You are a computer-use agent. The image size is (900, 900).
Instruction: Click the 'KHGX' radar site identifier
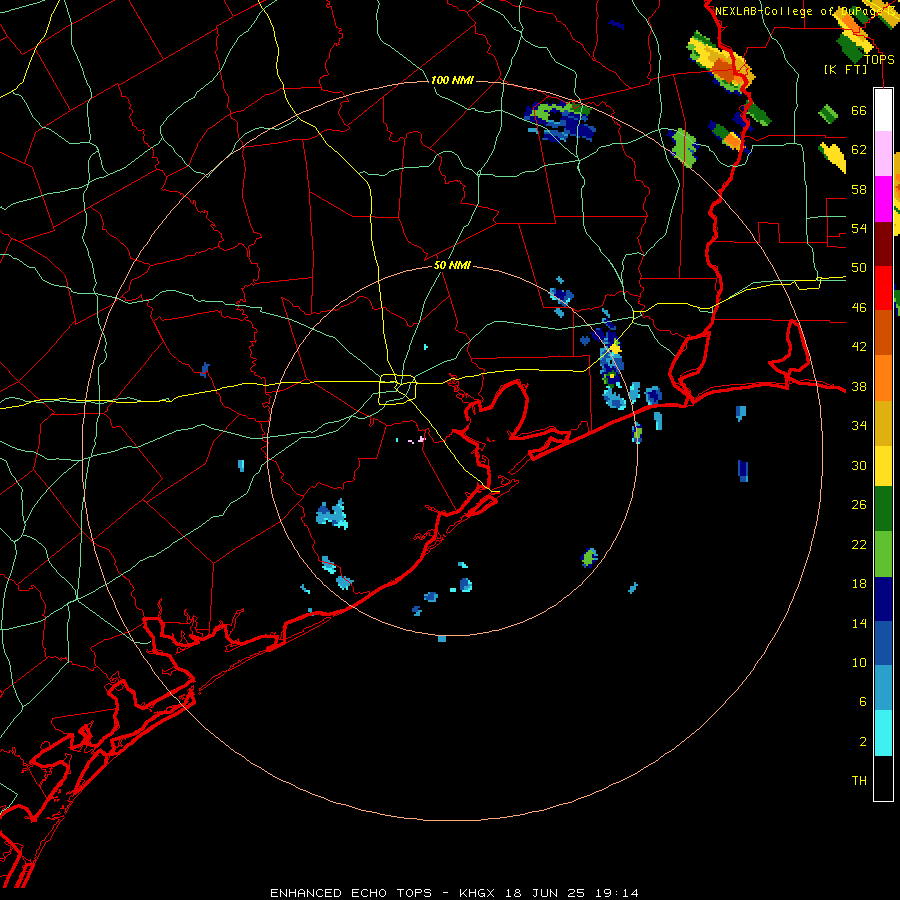tap(477, 893)
